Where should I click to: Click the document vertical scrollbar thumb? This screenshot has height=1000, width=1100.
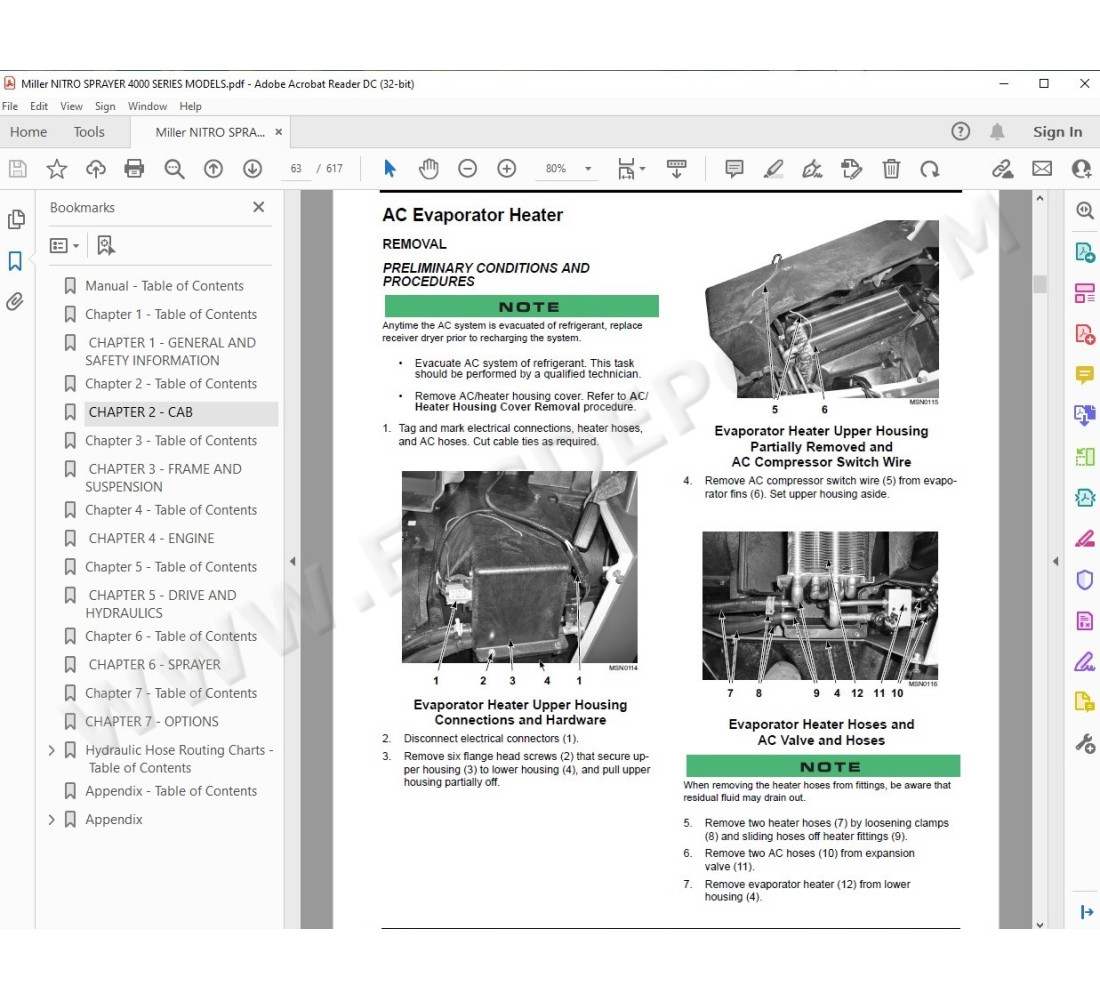click(x=1039, y=284)
